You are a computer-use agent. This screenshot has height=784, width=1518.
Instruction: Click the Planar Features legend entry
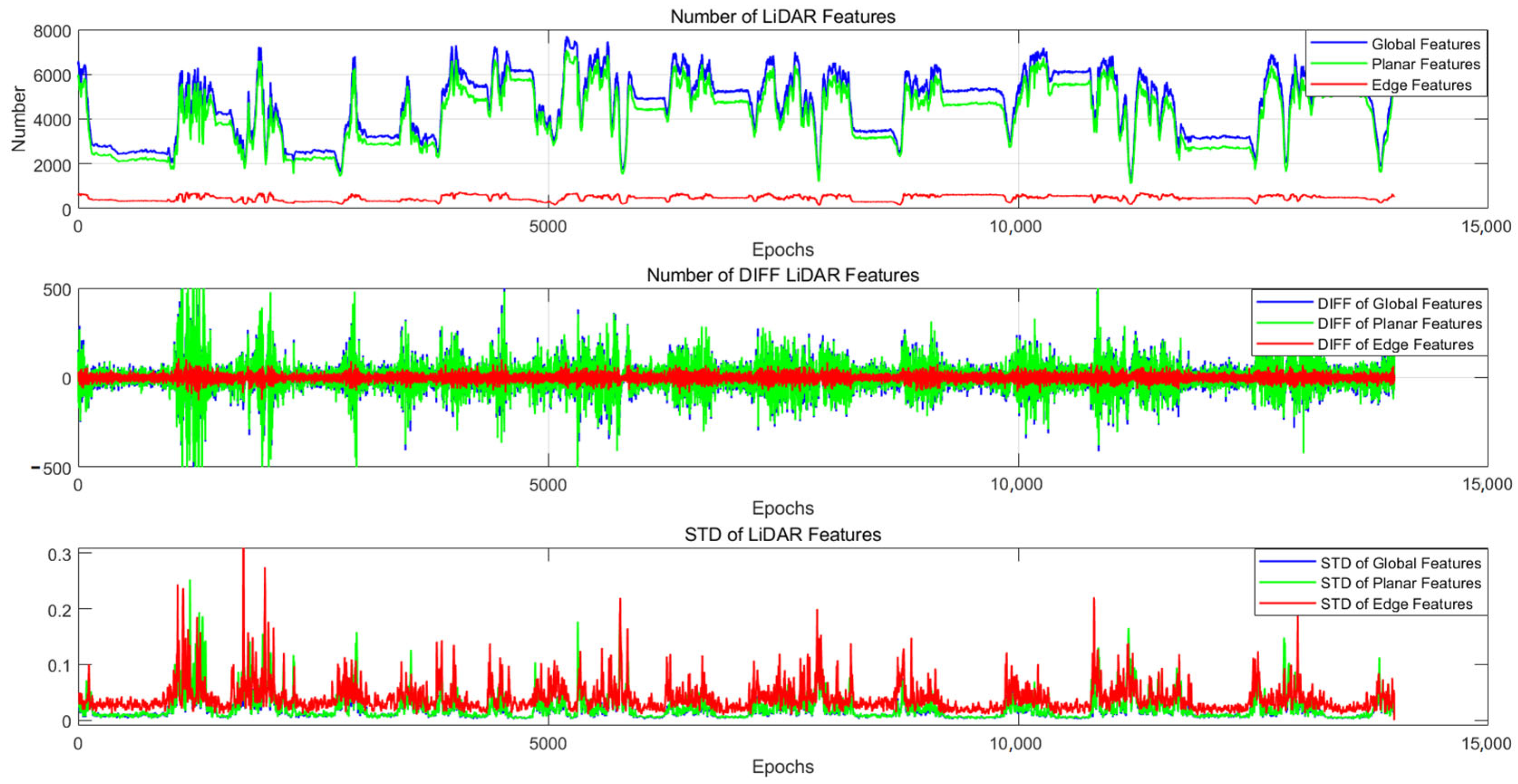pos(1426,64)
